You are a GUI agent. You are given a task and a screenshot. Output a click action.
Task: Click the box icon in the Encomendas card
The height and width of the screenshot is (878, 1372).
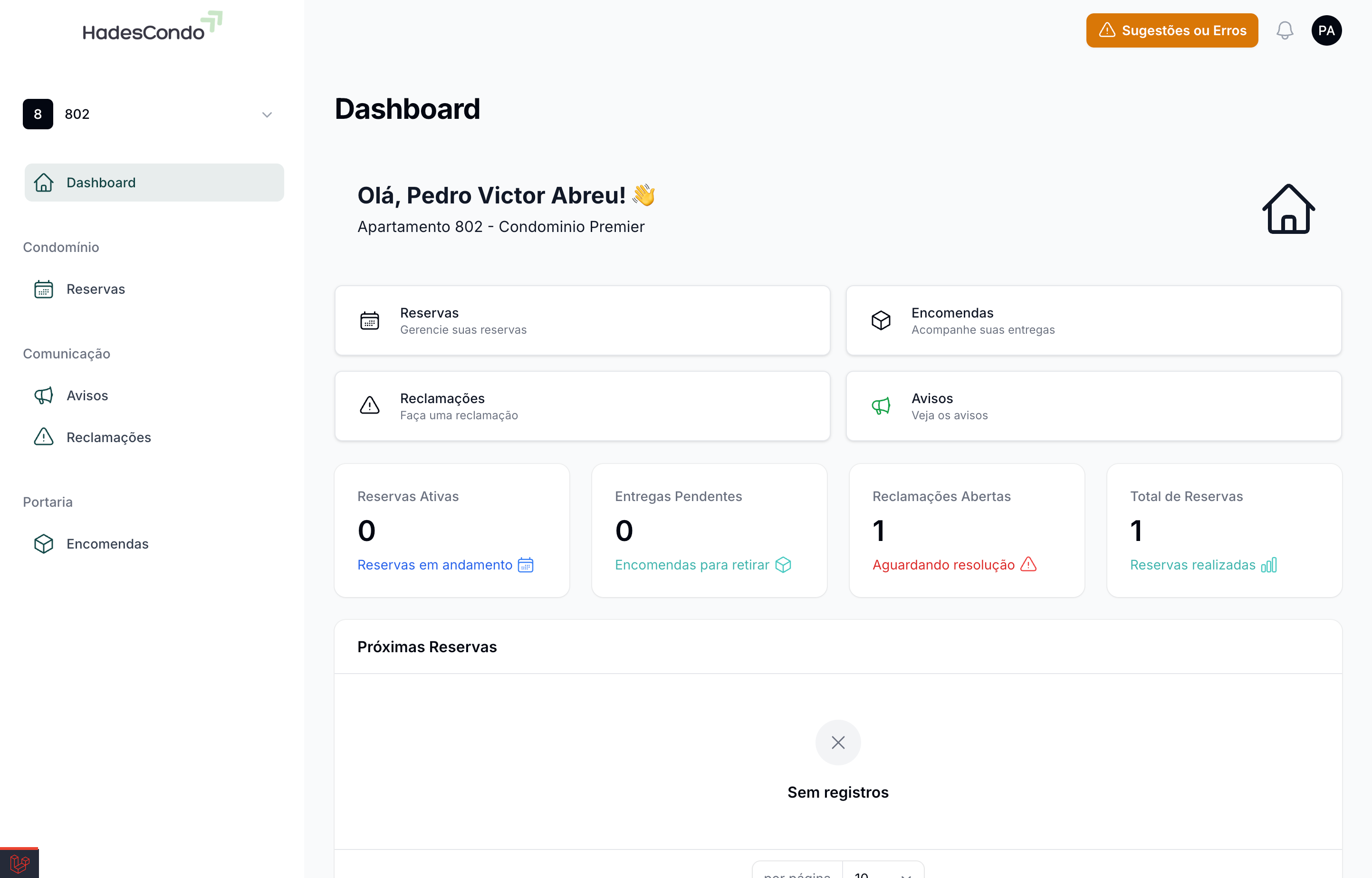(881, 321)
